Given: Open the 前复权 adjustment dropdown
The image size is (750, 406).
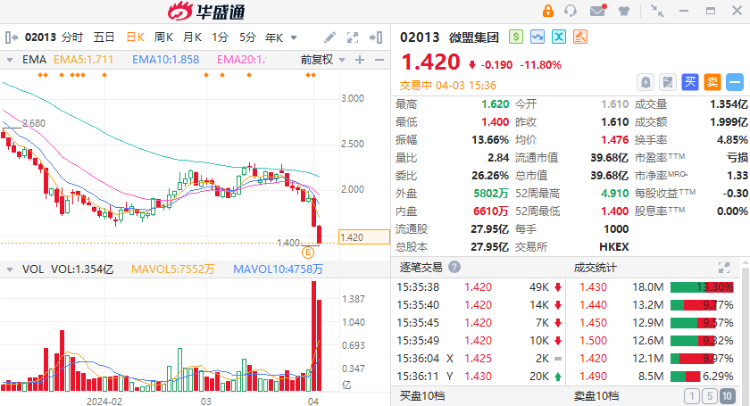Looking at the screenshot, I should (x=323, y=60).
